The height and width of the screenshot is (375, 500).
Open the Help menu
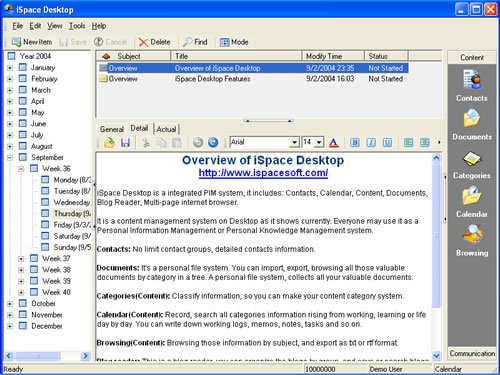[99, 26]
